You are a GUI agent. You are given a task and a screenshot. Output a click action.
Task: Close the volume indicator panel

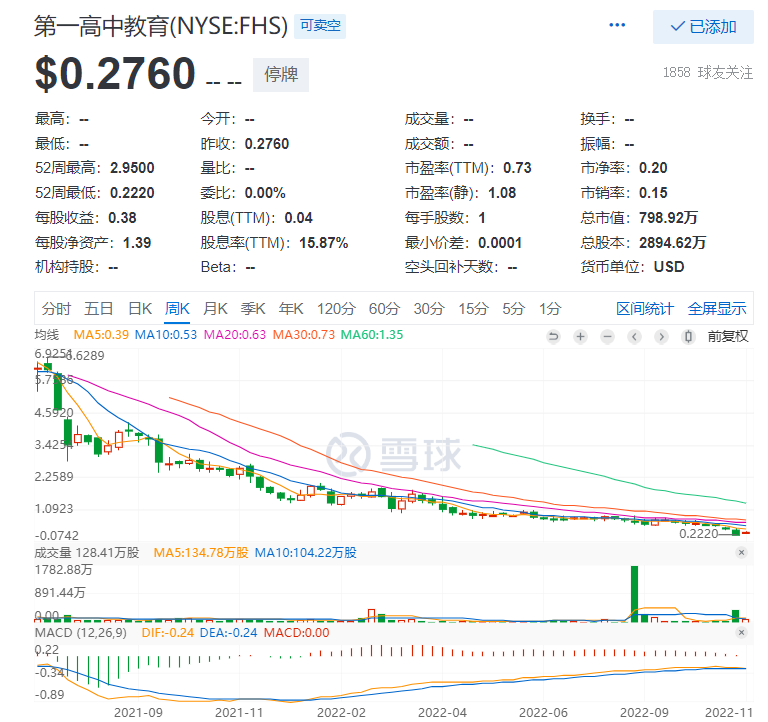click(742, 553)
